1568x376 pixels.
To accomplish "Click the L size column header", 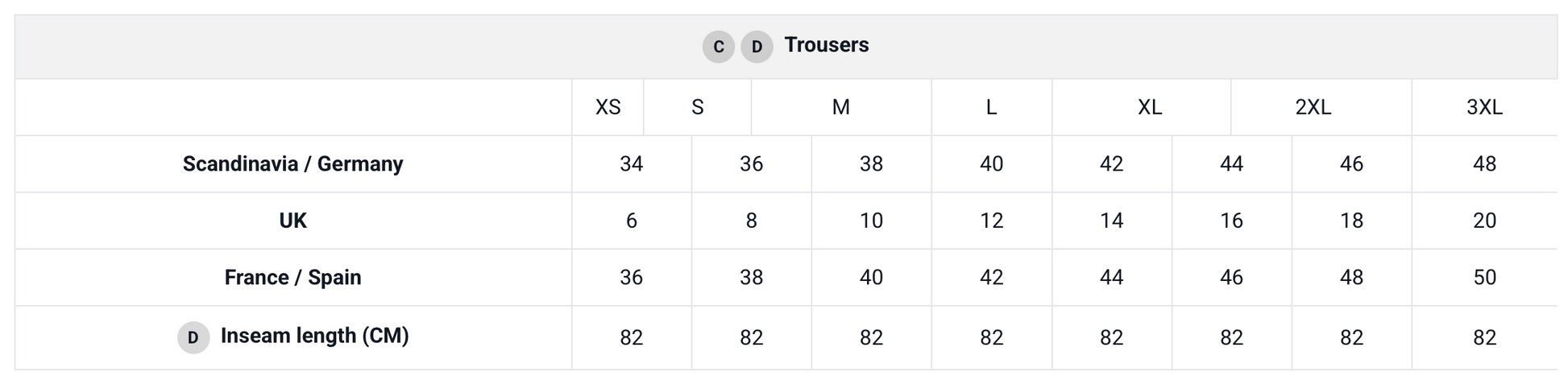I will pyautogui.click(x=991, y=107).
